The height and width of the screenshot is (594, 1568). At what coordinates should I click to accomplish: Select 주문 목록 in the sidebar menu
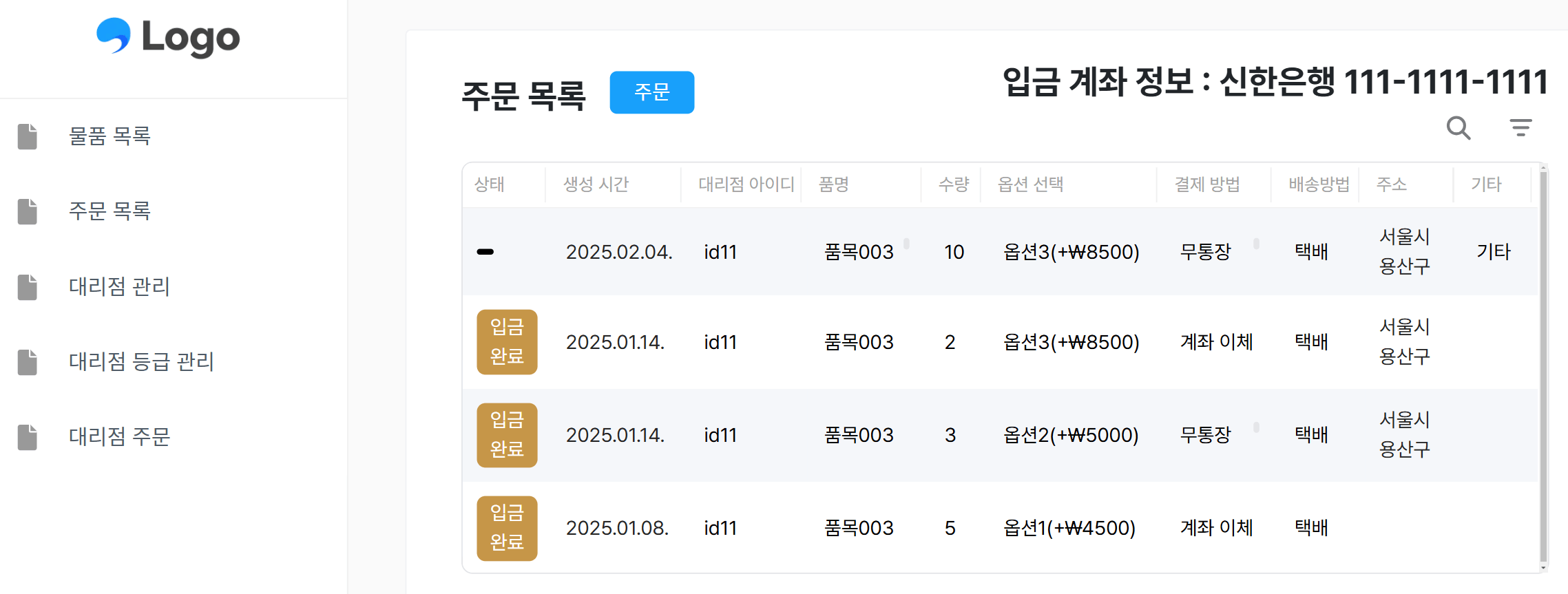[x=110, y=212]
